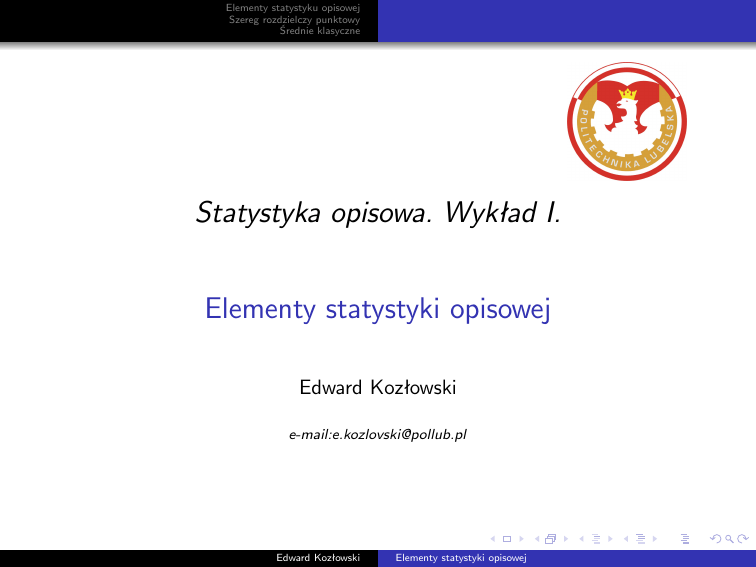Image resolution: width=756 pixels, height=567 pixels.
Task: Click the presentation outline icon
Action: point(684,540)
